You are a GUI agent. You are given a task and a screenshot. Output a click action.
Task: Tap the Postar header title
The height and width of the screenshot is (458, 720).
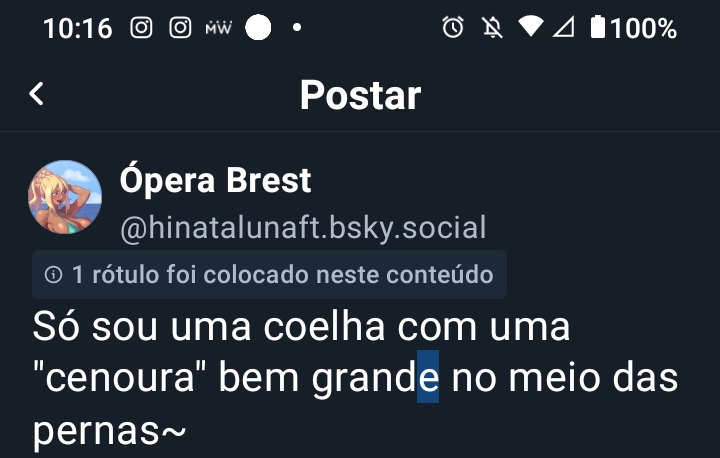coord(360,95)
